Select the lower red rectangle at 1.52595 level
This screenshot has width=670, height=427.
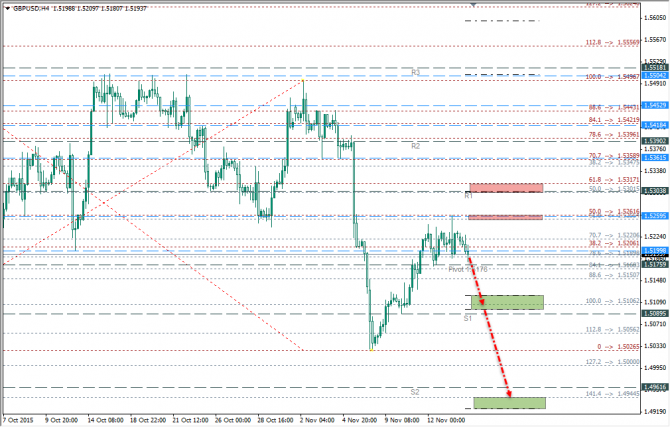coord(505,218)
